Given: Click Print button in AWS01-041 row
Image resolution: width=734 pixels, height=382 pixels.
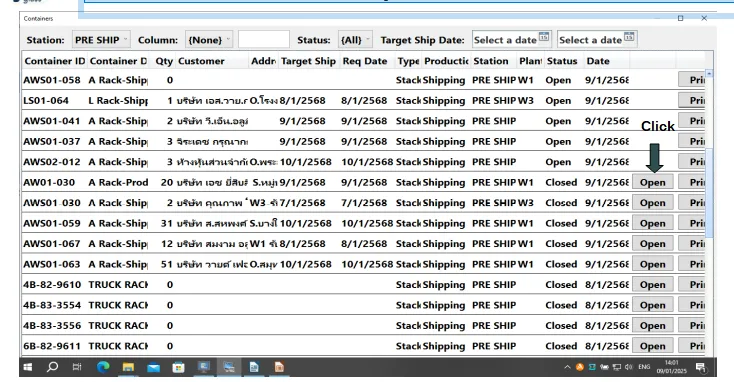Looking at the screenshot, I should (x=692, y=121).
